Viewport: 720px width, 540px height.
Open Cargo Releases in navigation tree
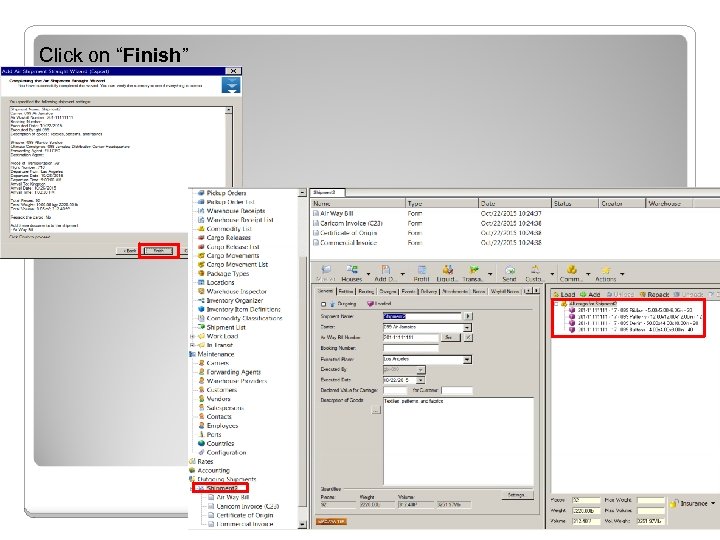[224, 237]
